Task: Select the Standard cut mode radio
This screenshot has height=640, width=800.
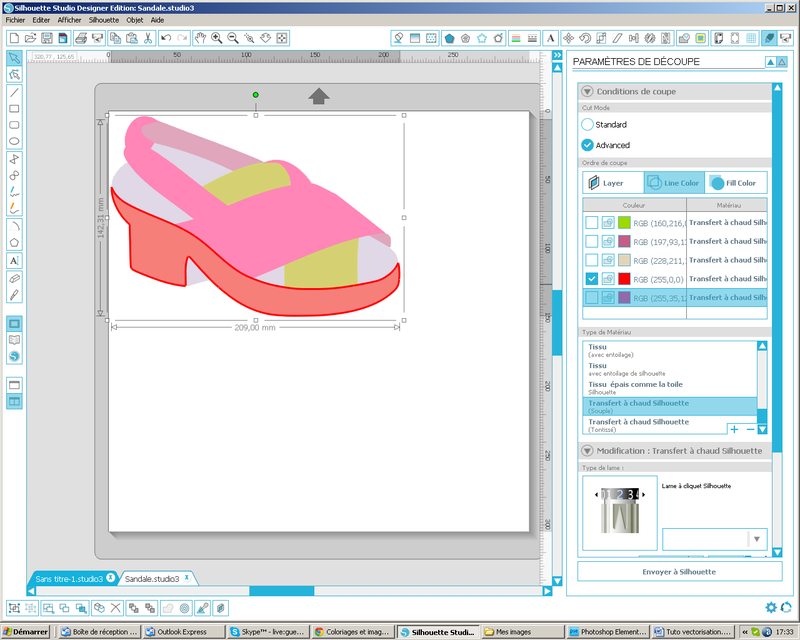Action: (588, 125)
